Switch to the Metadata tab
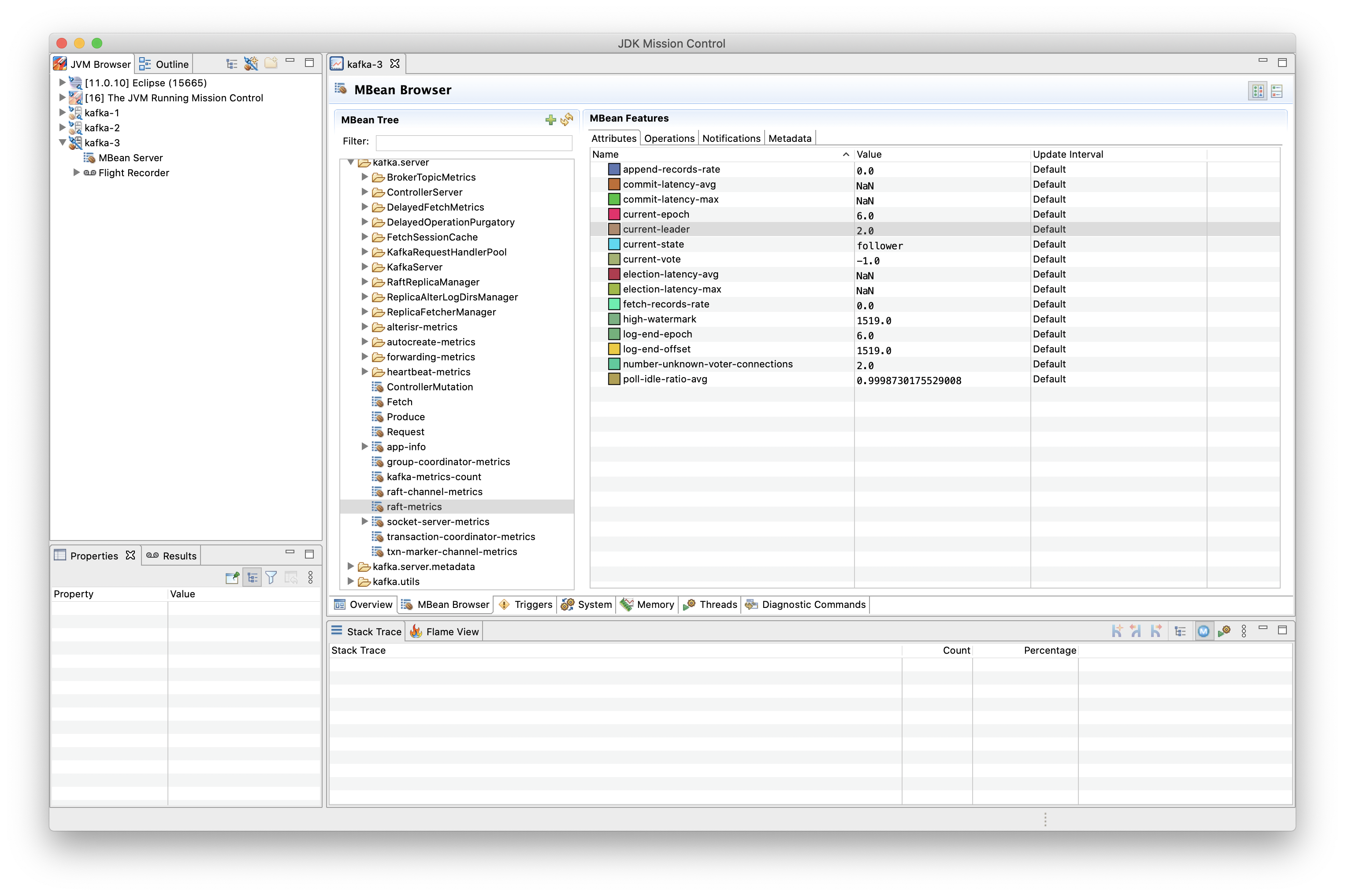The height and width of the screenshot is (896, 1345). 789,138
